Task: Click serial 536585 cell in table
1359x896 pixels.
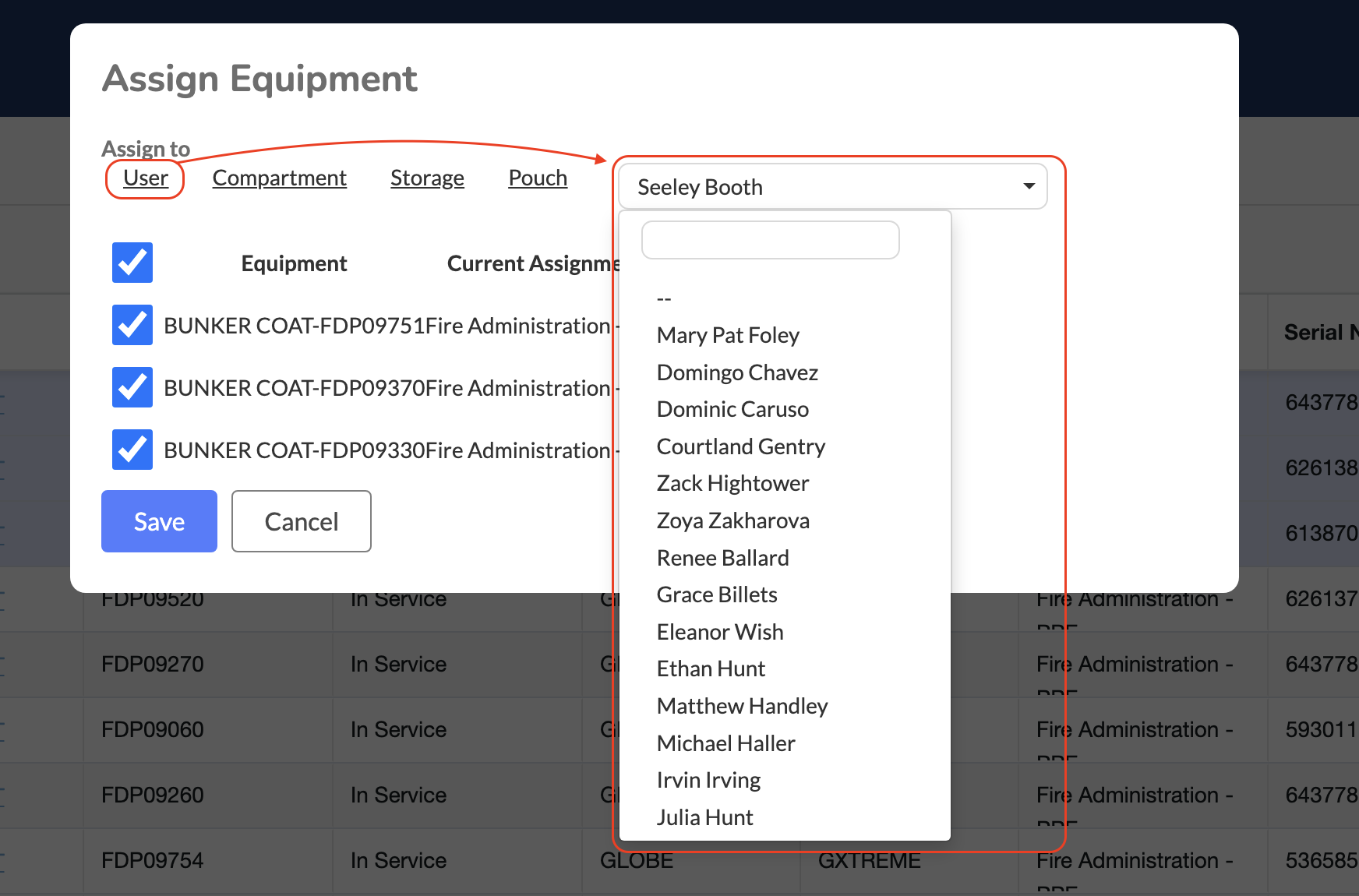Action: (x=1322, y=860)
